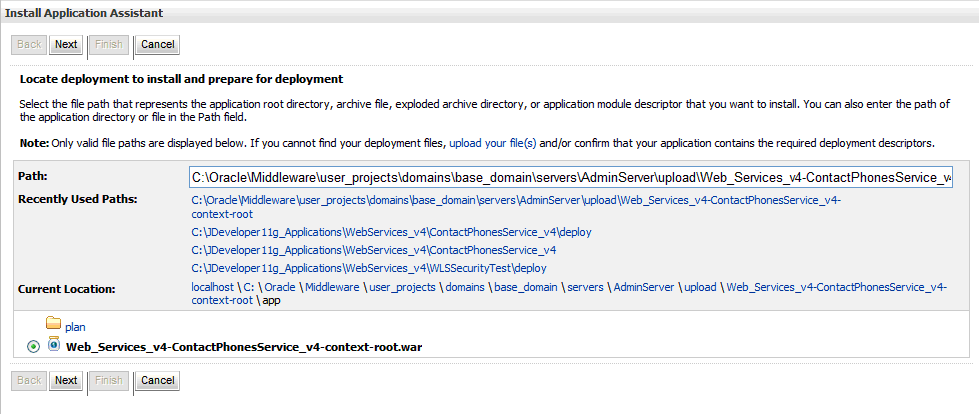Click the 'Current Location:' label
The height and width of the screenshot is (414, 979).
pyautogui.click(x=67, y=290)
